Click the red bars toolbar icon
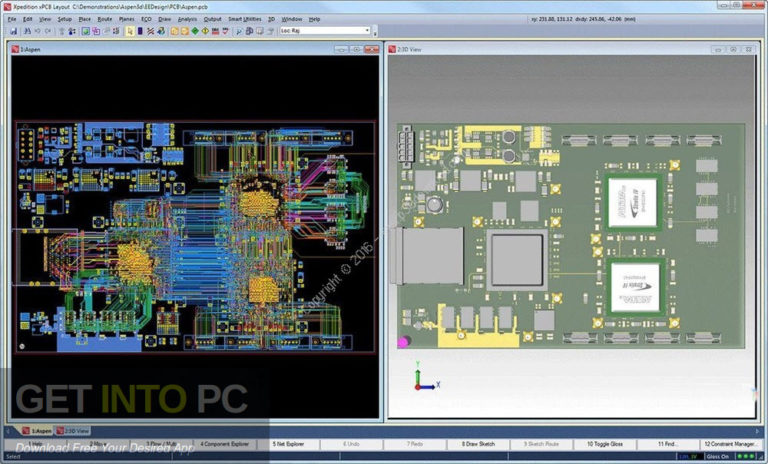Viewport: 768px width, 464px height. click(x=215, y=31)
